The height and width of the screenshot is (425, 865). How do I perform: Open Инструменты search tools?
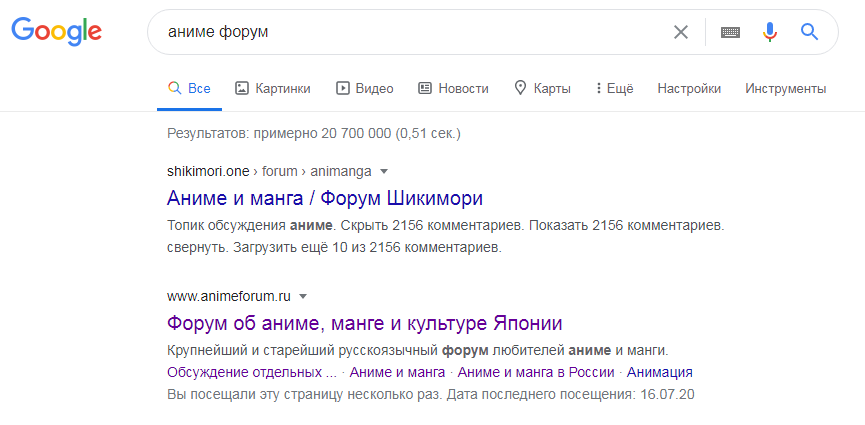point(786,88)
